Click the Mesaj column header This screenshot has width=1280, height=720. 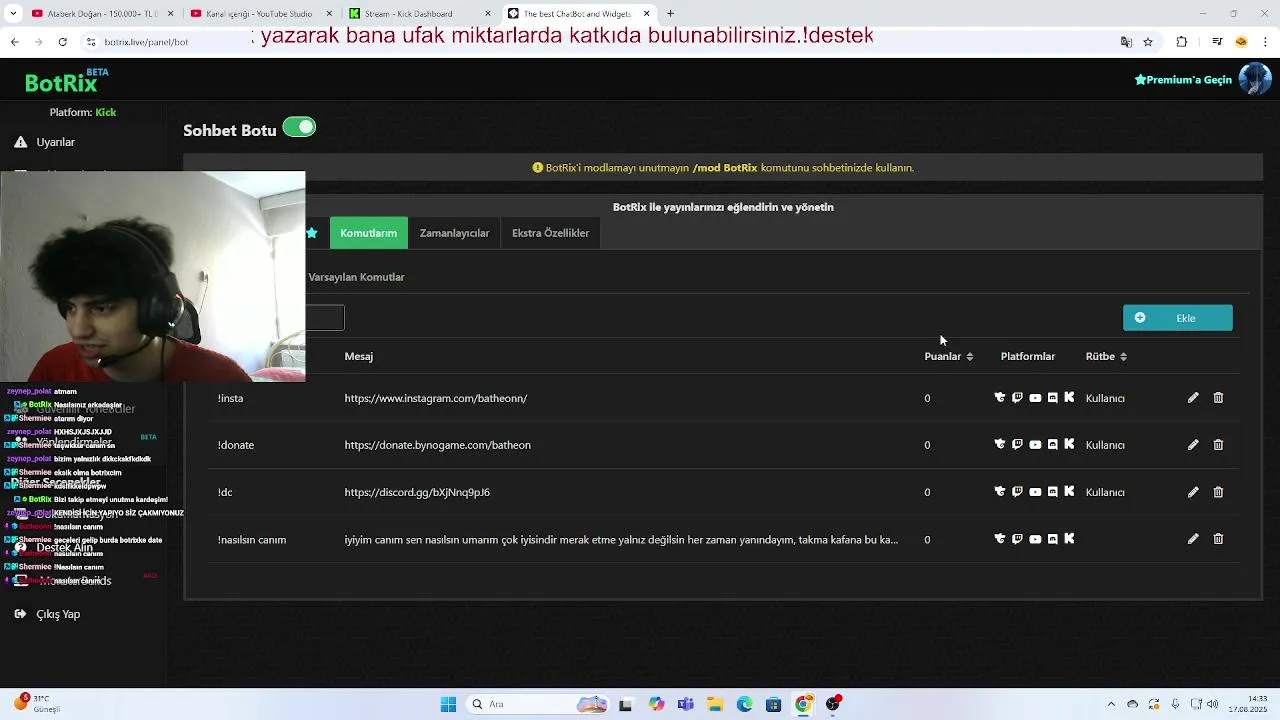359,356
